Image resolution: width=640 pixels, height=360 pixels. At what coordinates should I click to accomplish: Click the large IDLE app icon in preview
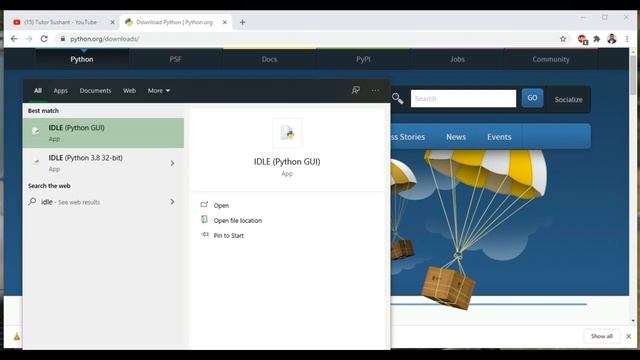tap(287, 133)
